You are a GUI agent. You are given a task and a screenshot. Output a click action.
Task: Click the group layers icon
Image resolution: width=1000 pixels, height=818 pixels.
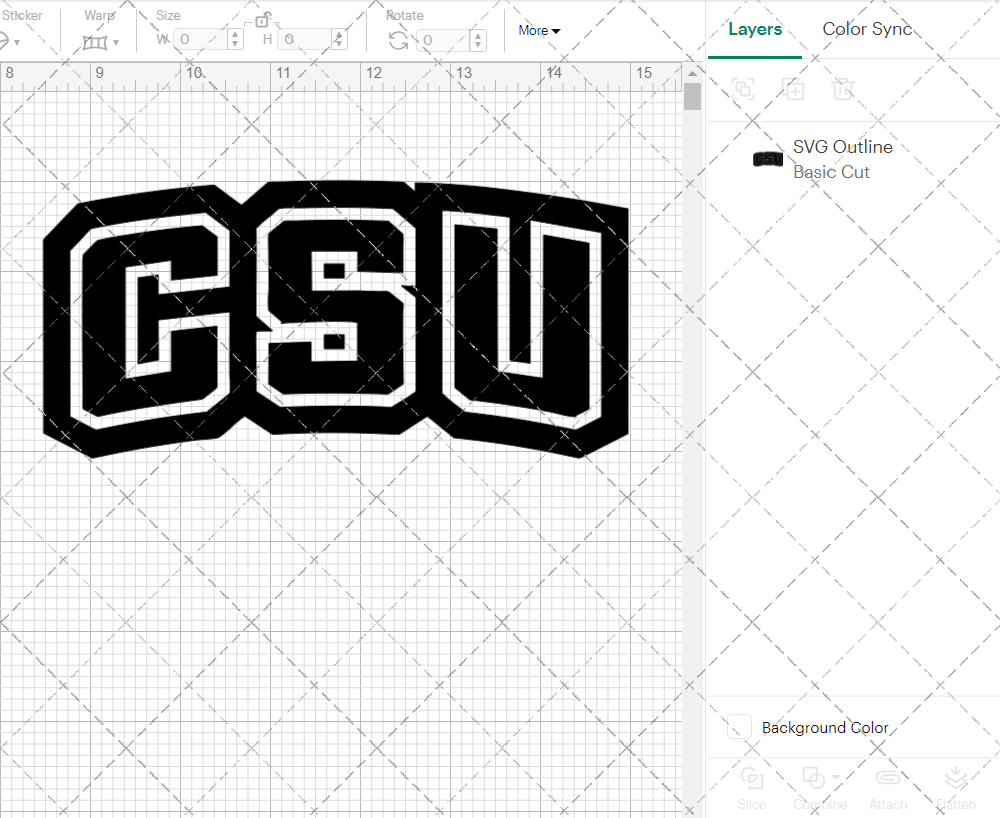pyautogui.click(x=743, y=89)
